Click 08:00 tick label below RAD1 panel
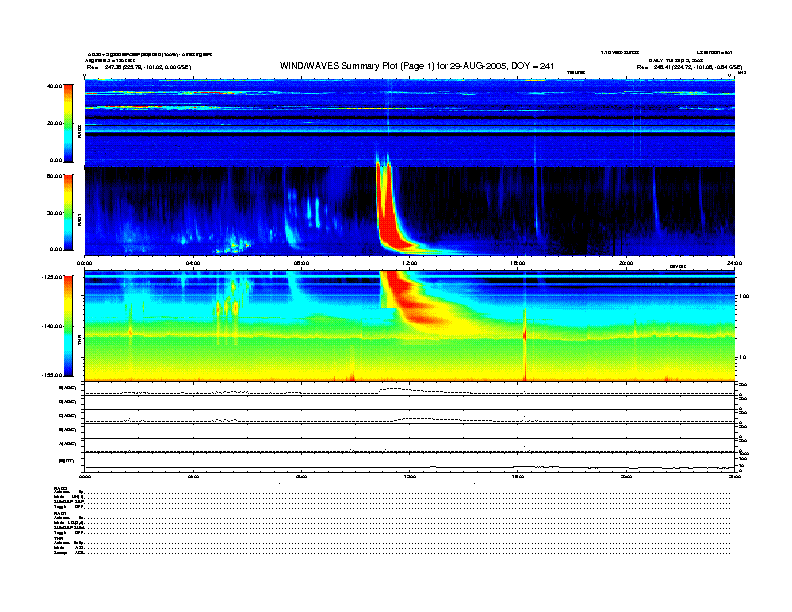The image size is (792, 612). (302, 263)
